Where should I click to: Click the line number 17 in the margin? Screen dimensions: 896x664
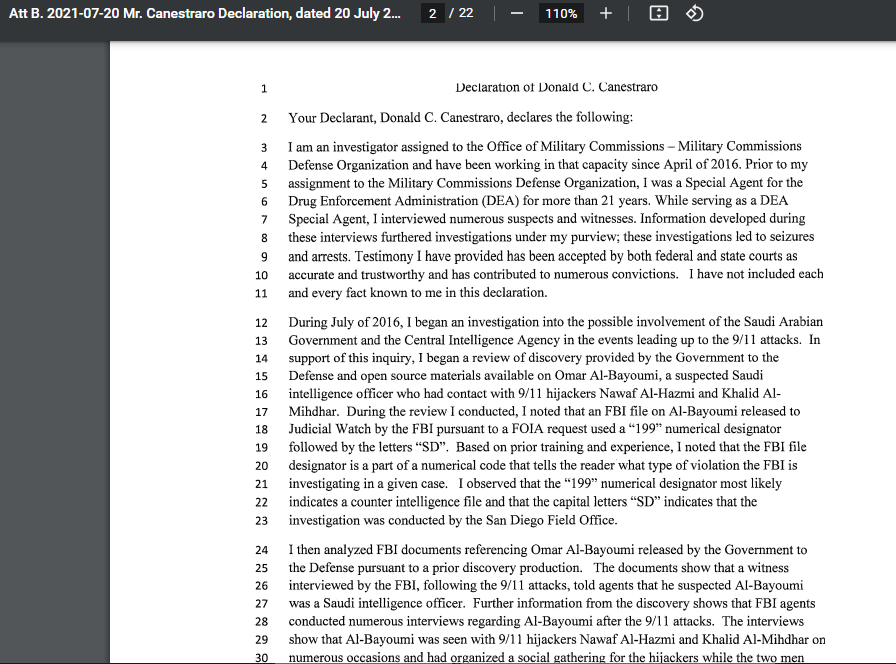261,412
